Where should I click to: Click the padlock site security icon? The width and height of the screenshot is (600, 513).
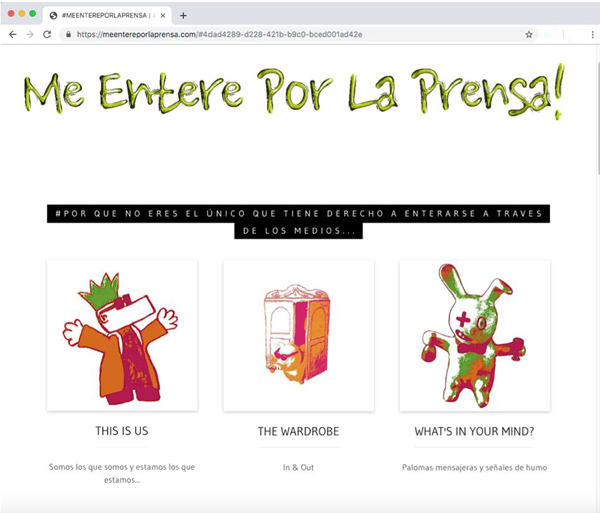tap(68, 34)
